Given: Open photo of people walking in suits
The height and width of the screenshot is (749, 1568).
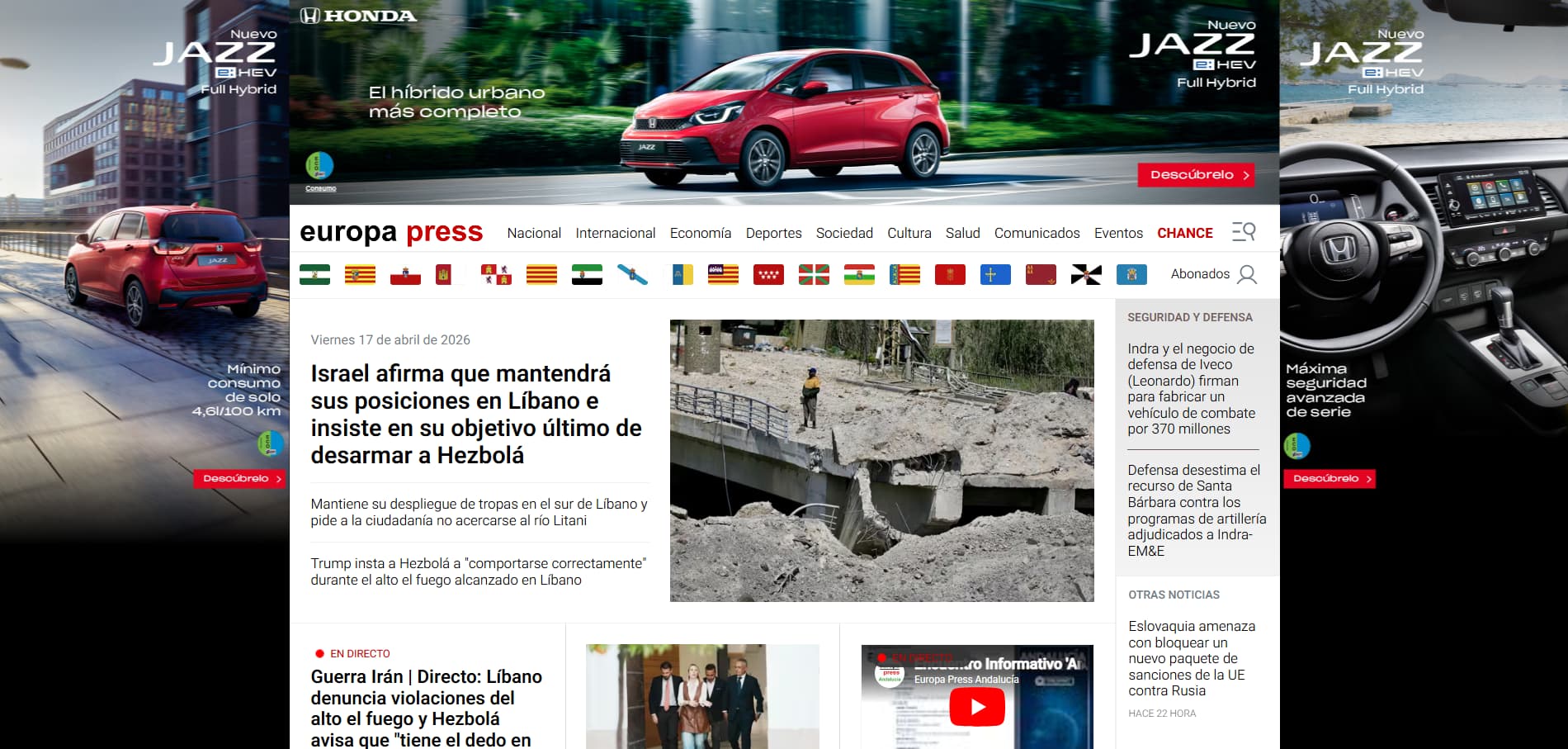Looking at the screenshot, I should coord(702,696).
